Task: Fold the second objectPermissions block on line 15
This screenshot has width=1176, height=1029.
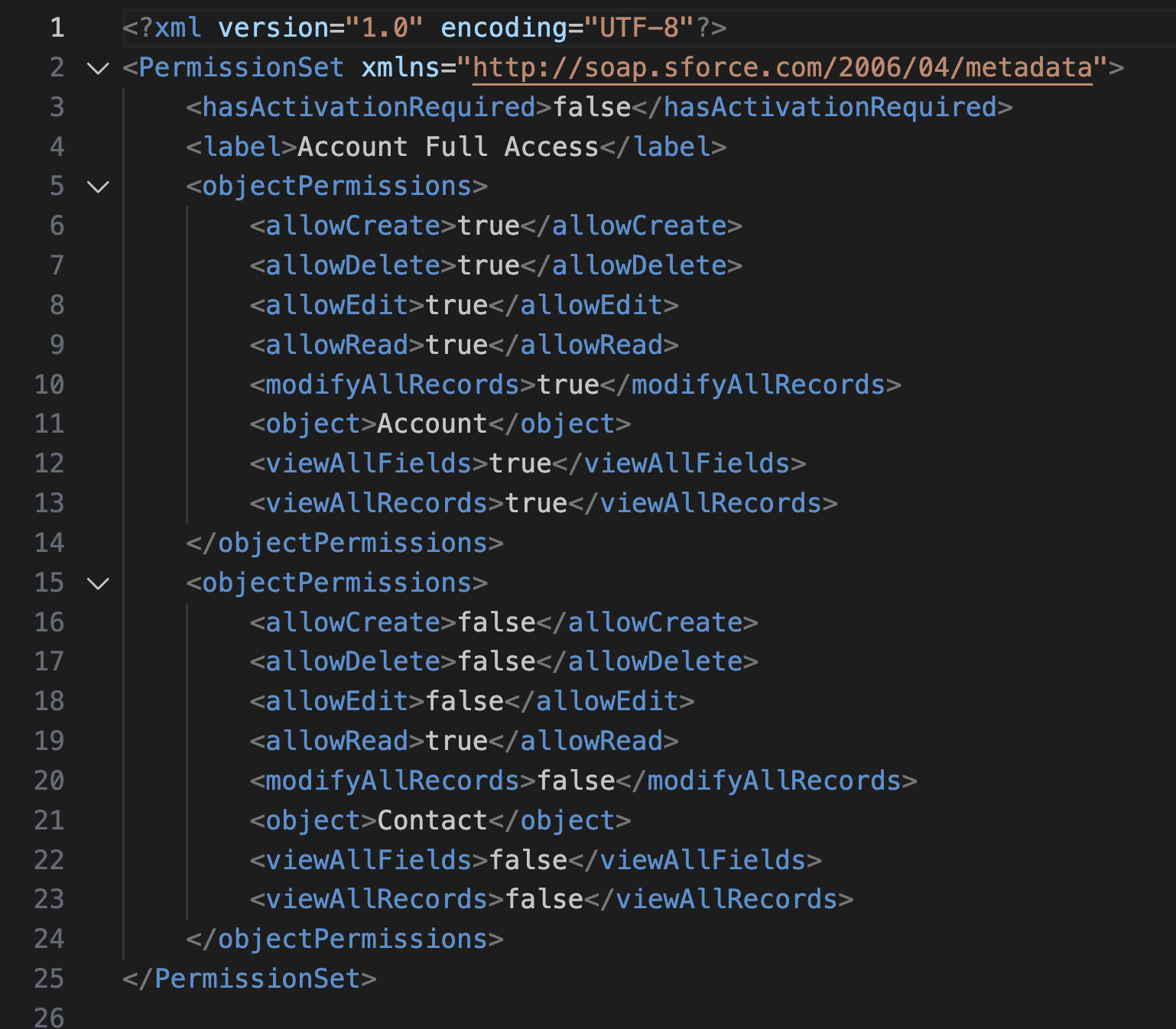Action: 99,583
